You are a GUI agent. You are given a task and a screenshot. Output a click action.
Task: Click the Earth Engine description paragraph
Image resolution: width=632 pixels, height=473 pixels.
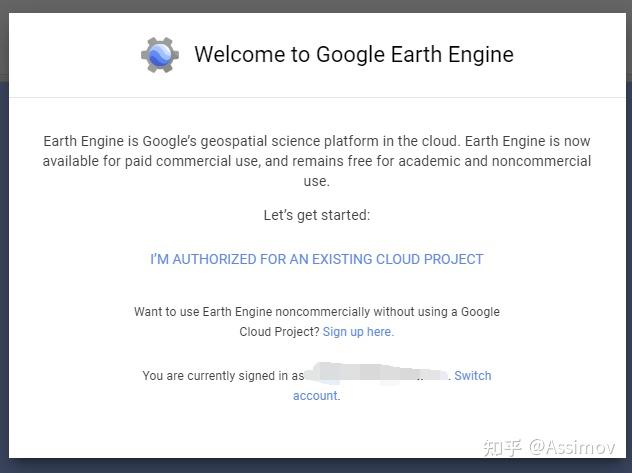click(316, 161)
